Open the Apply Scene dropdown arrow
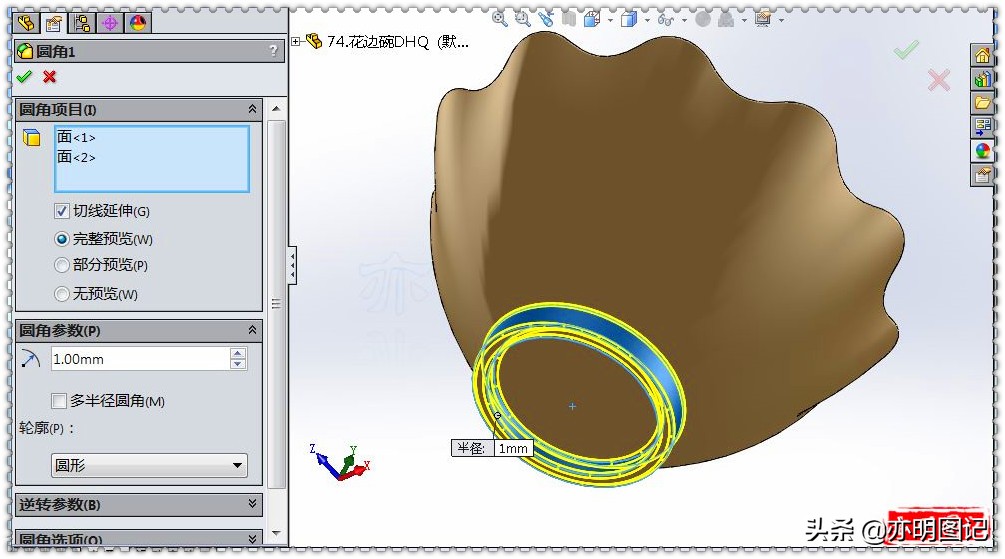The height and width of the screenshot is (559, 1005). click(744, 21)
